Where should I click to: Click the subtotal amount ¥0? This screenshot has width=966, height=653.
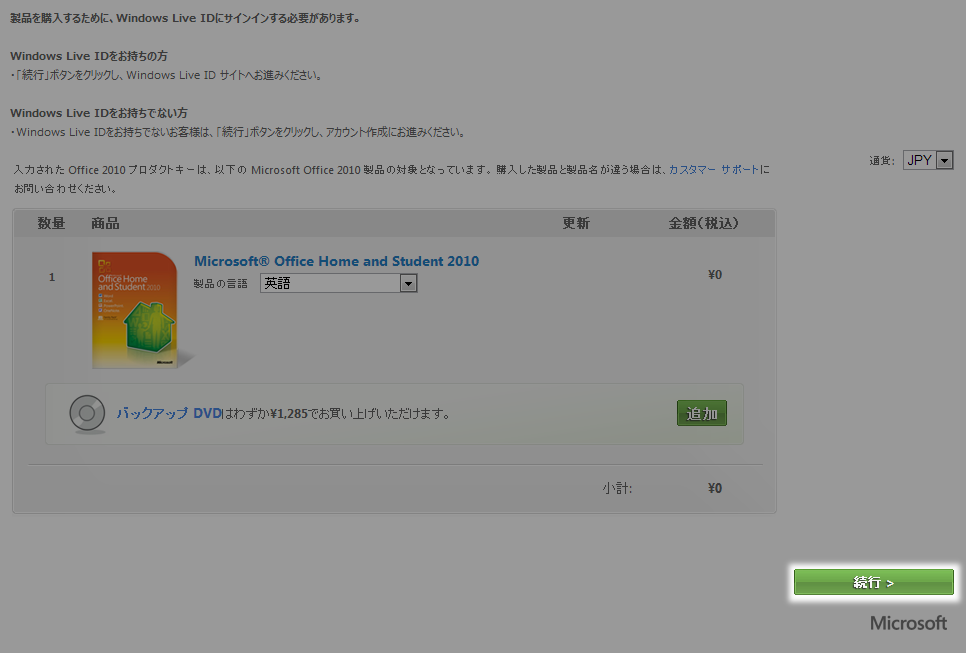tap(715, 488)
